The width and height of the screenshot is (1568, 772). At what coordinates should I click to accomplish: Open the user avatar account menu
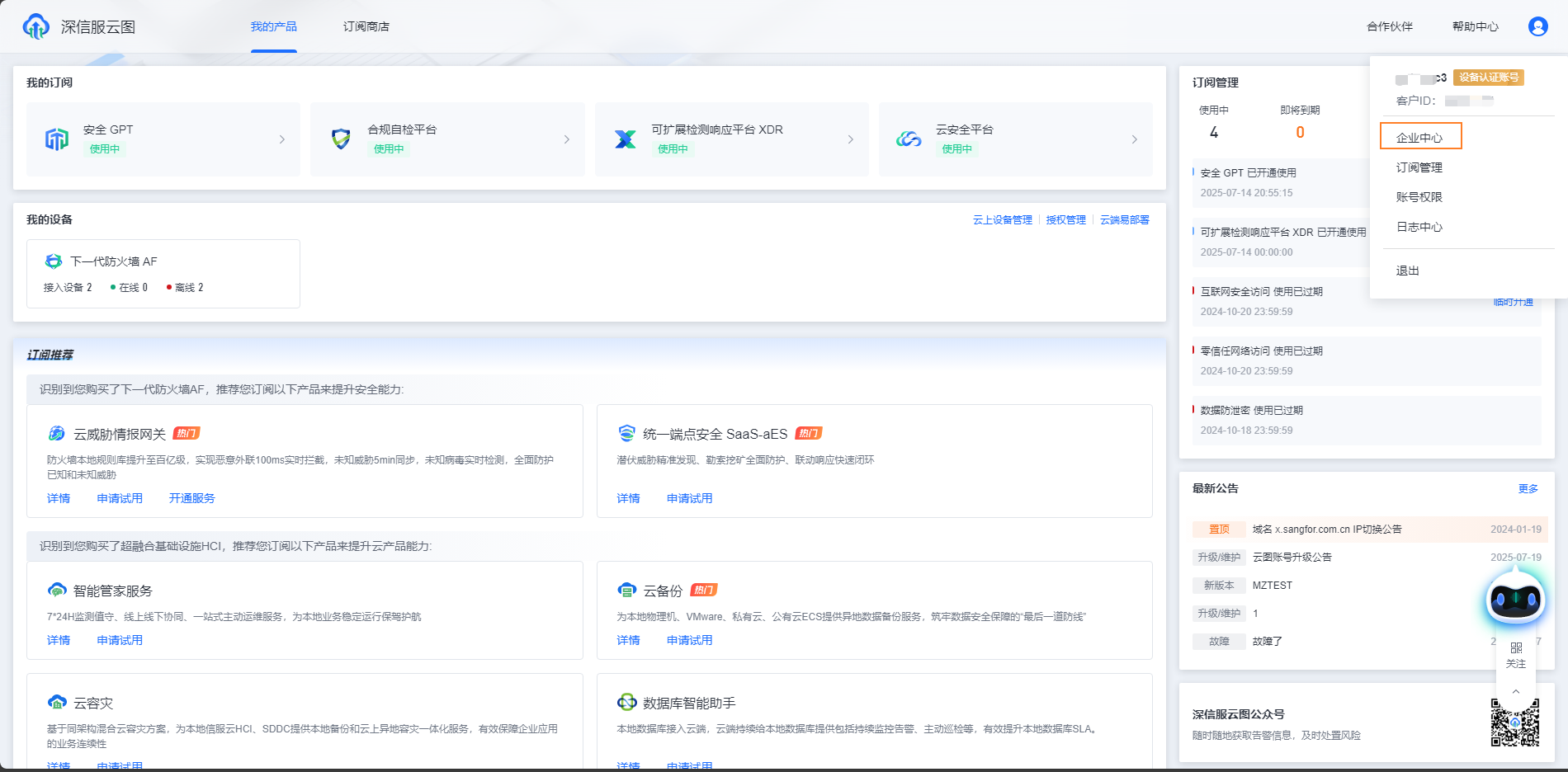1537,26
